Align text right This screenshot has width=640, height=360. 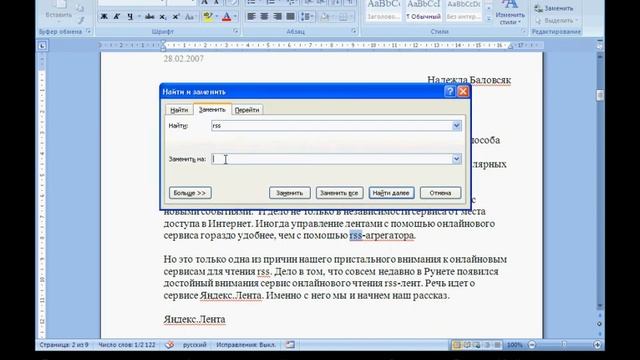point(278,17)
